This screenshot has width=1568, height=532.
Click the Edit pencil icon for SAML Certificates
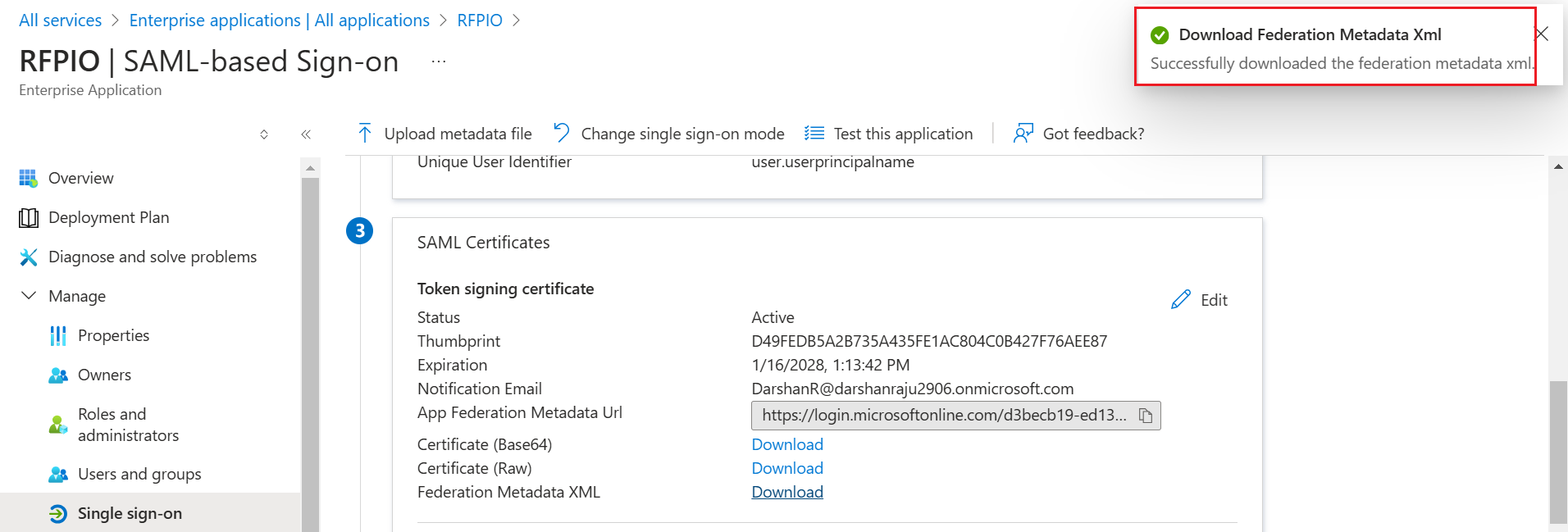[x=1181, y=300]
